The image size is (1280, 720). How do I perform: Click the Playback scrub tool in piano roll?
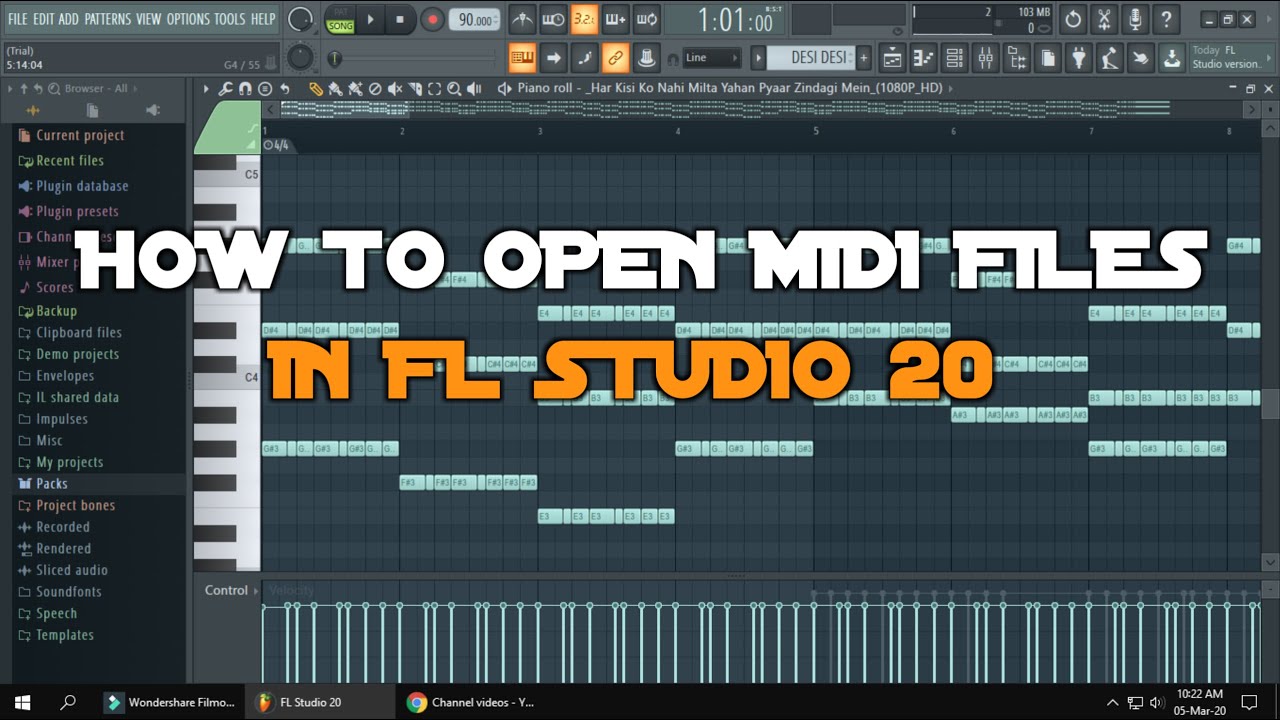click(x=474, y=88)
